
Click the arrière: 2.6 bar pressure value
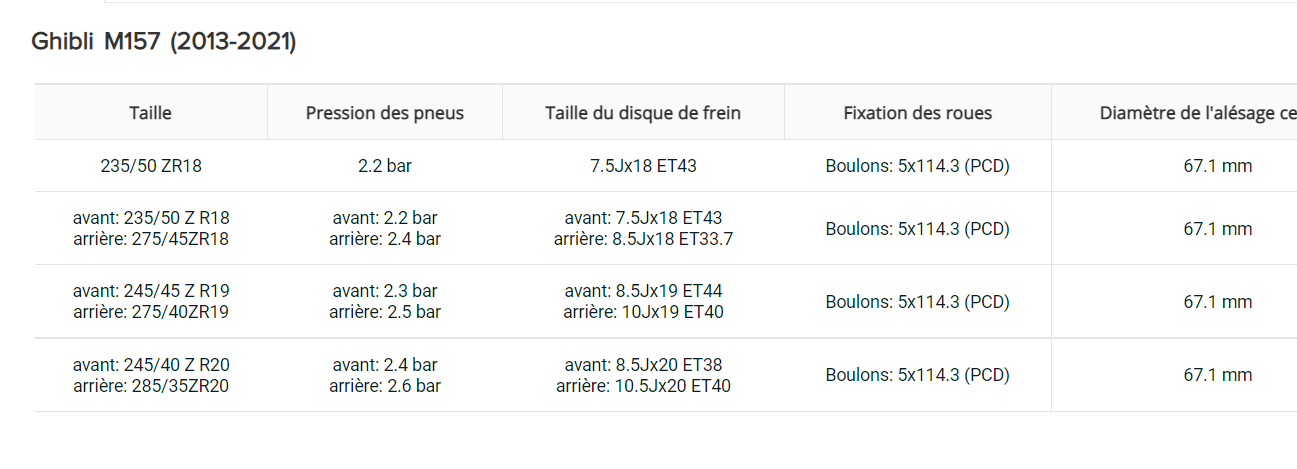[385, 385]
